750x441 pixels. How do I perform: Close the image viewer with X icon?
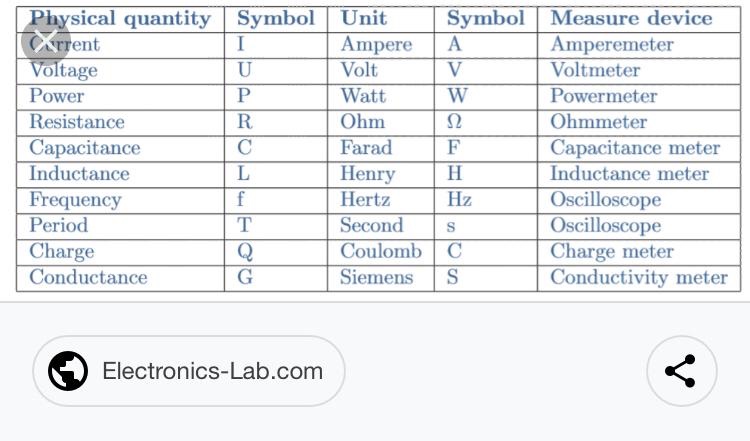45,41
